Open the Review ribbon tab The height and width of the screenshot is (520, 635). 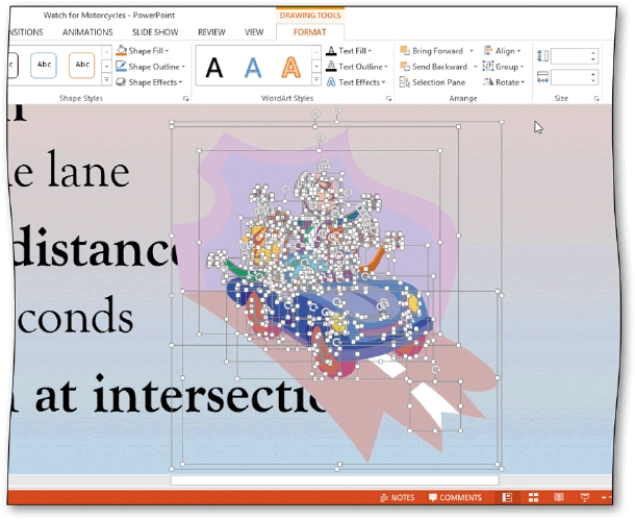[211, 32]
